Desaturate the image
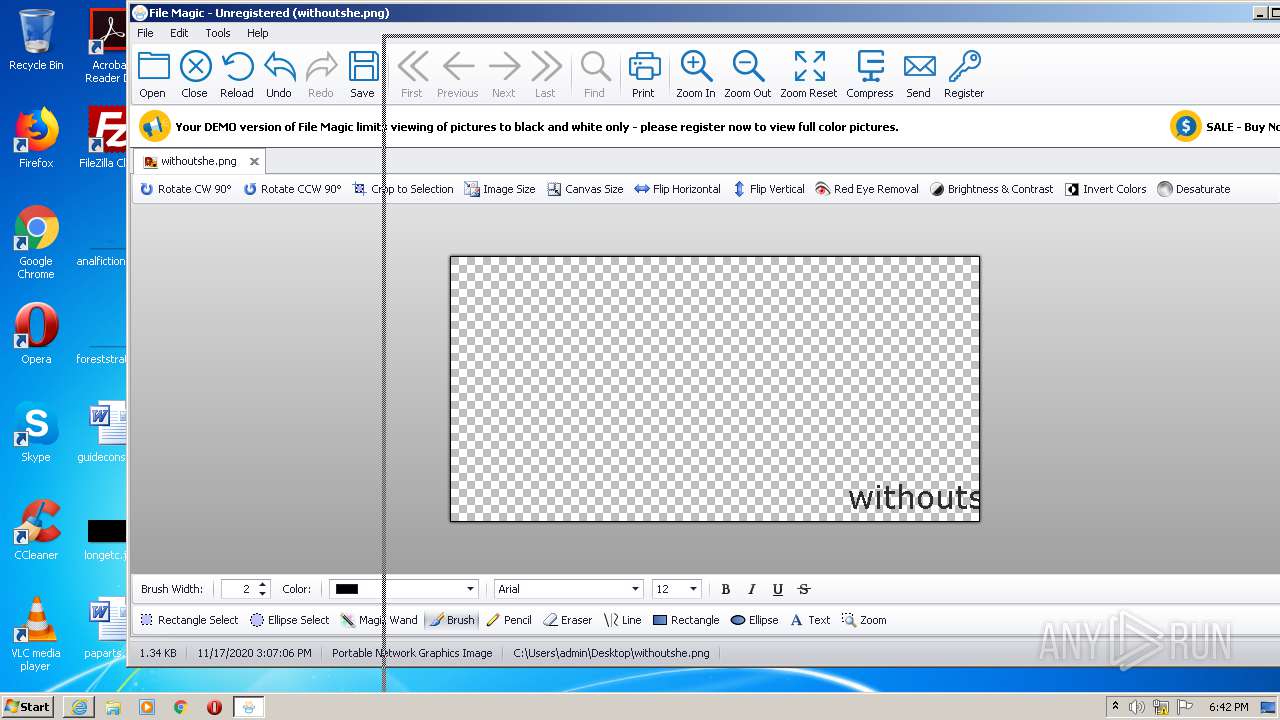Viewport: 1280px width, 720px height. pos(1194,189)
